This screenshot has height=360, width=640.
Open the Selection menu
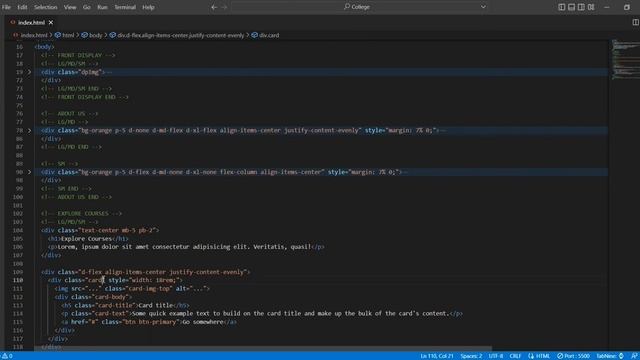[x=45, y=7]
